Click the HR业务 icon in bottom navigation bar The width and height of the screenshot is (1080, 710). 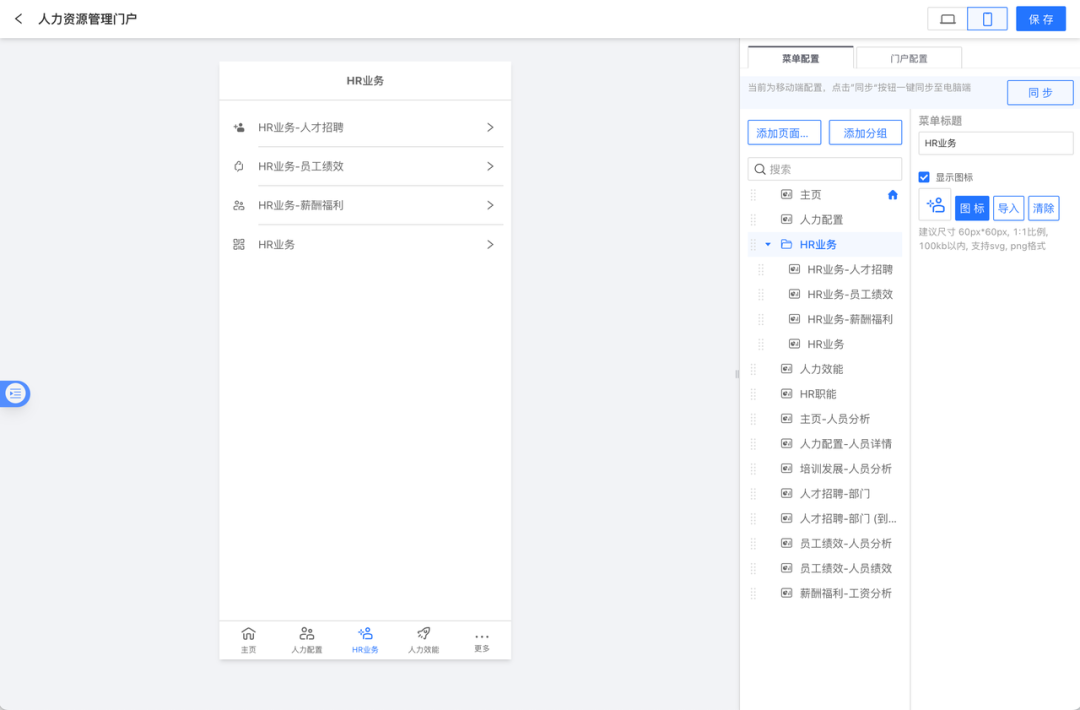click(x=365, y=634)
